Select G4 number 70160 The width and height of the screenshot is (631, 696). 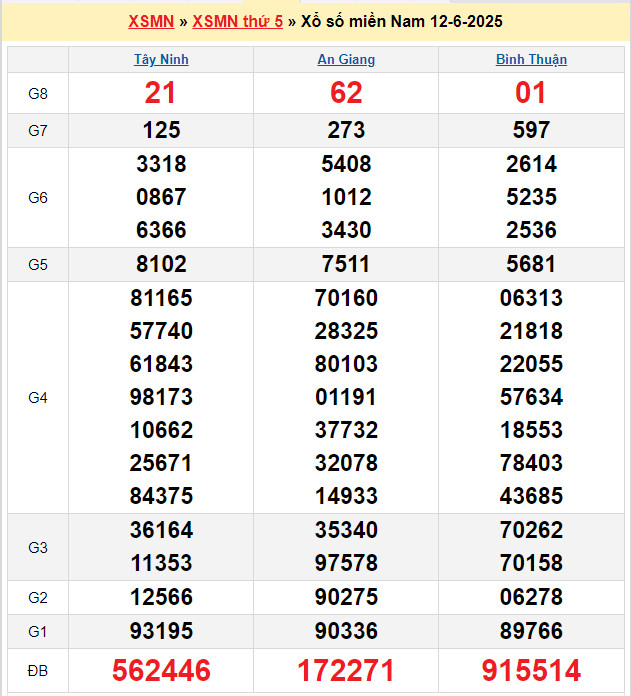346,298
